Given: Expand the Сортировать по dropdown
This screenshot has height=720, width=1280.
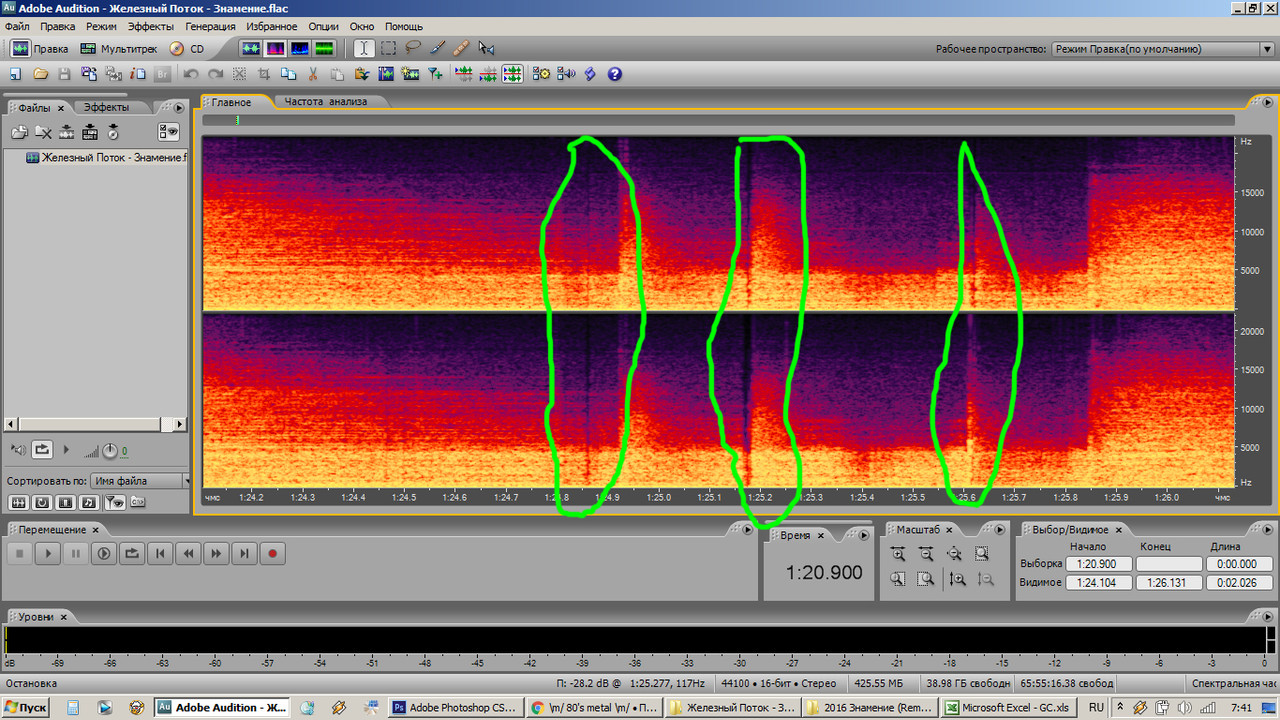Looking at the screenshot, I should click(140, 481).
